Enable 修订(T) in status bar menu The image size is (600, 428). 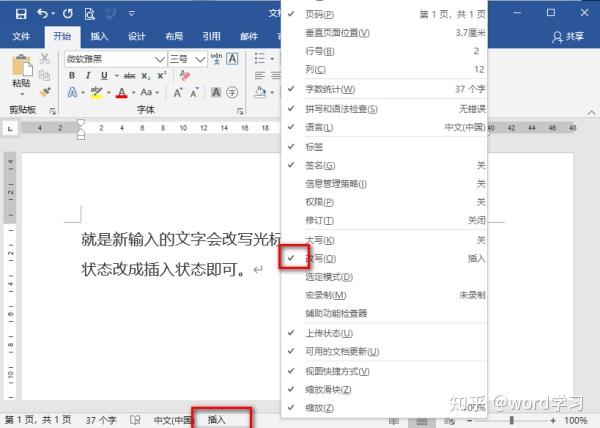[384, 221]
